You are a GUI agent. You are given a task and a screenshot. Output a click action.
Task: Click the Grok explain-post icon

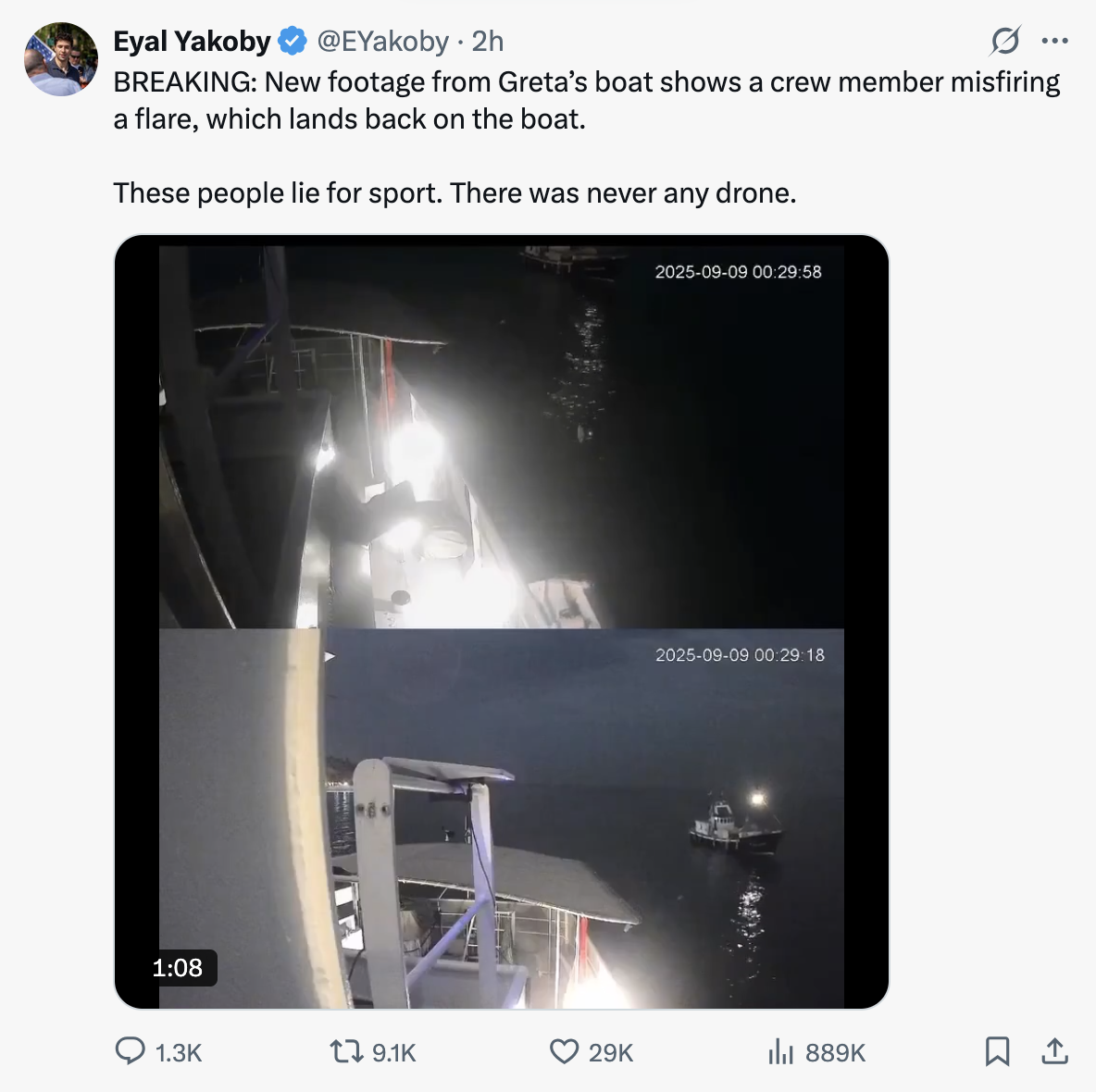pyautogui.click(x=1004, y=41)
